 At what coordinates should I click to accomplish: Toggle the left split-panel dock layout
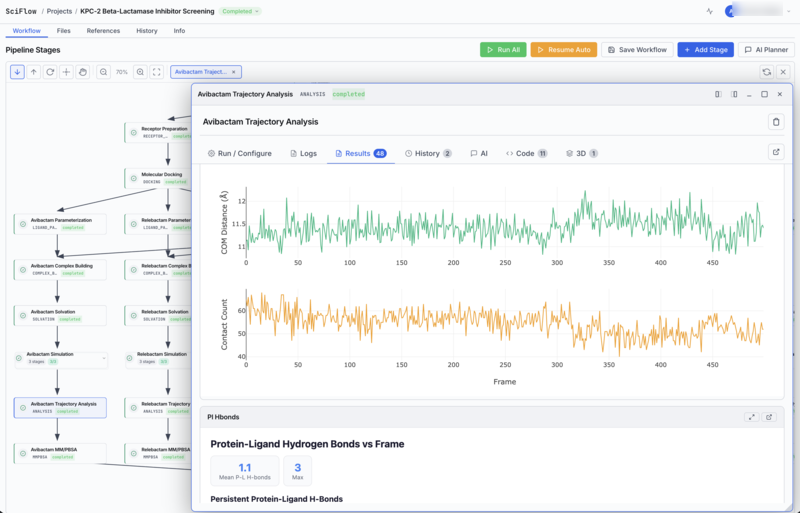pyautogui.click(x=718, y=94)
